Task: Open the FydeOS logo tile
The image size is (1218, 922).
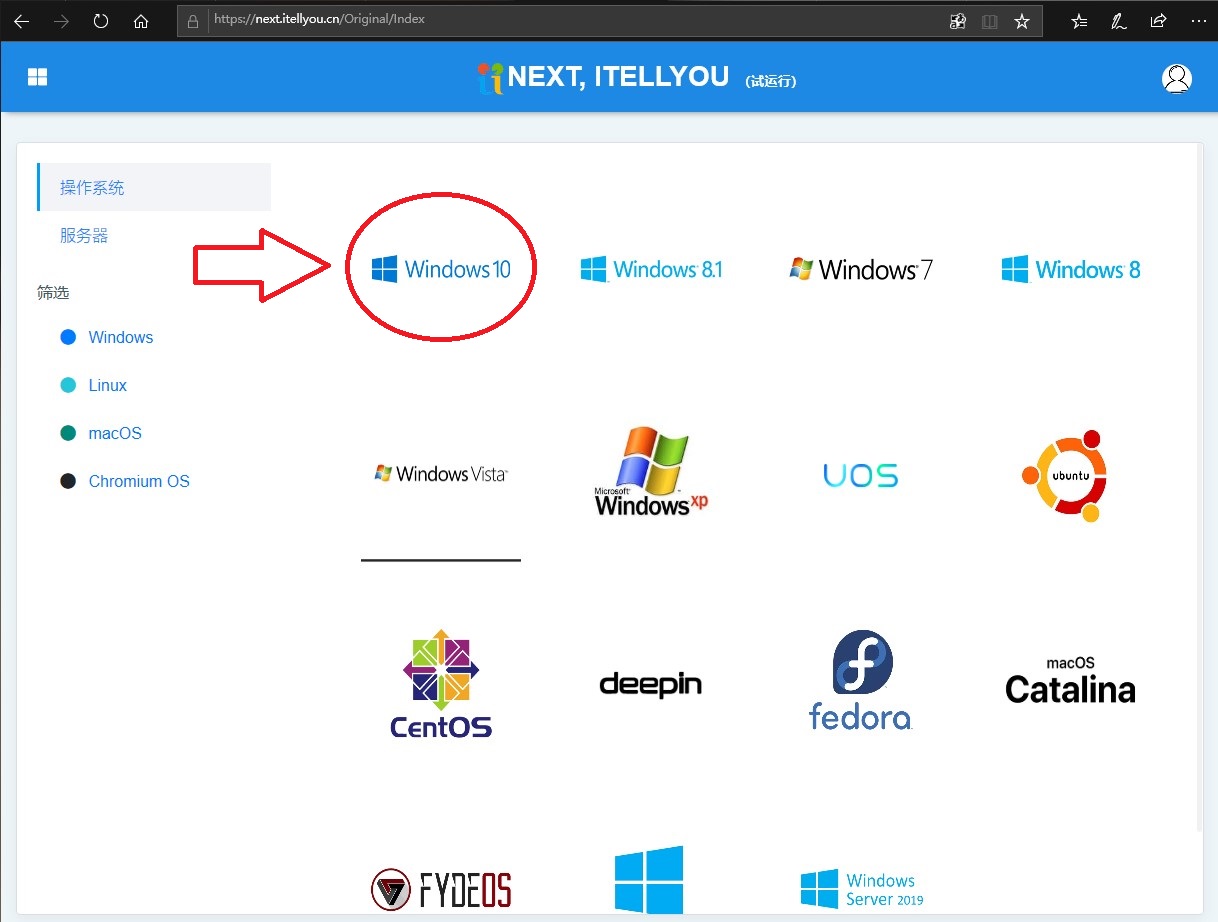Action: point(441,888)
